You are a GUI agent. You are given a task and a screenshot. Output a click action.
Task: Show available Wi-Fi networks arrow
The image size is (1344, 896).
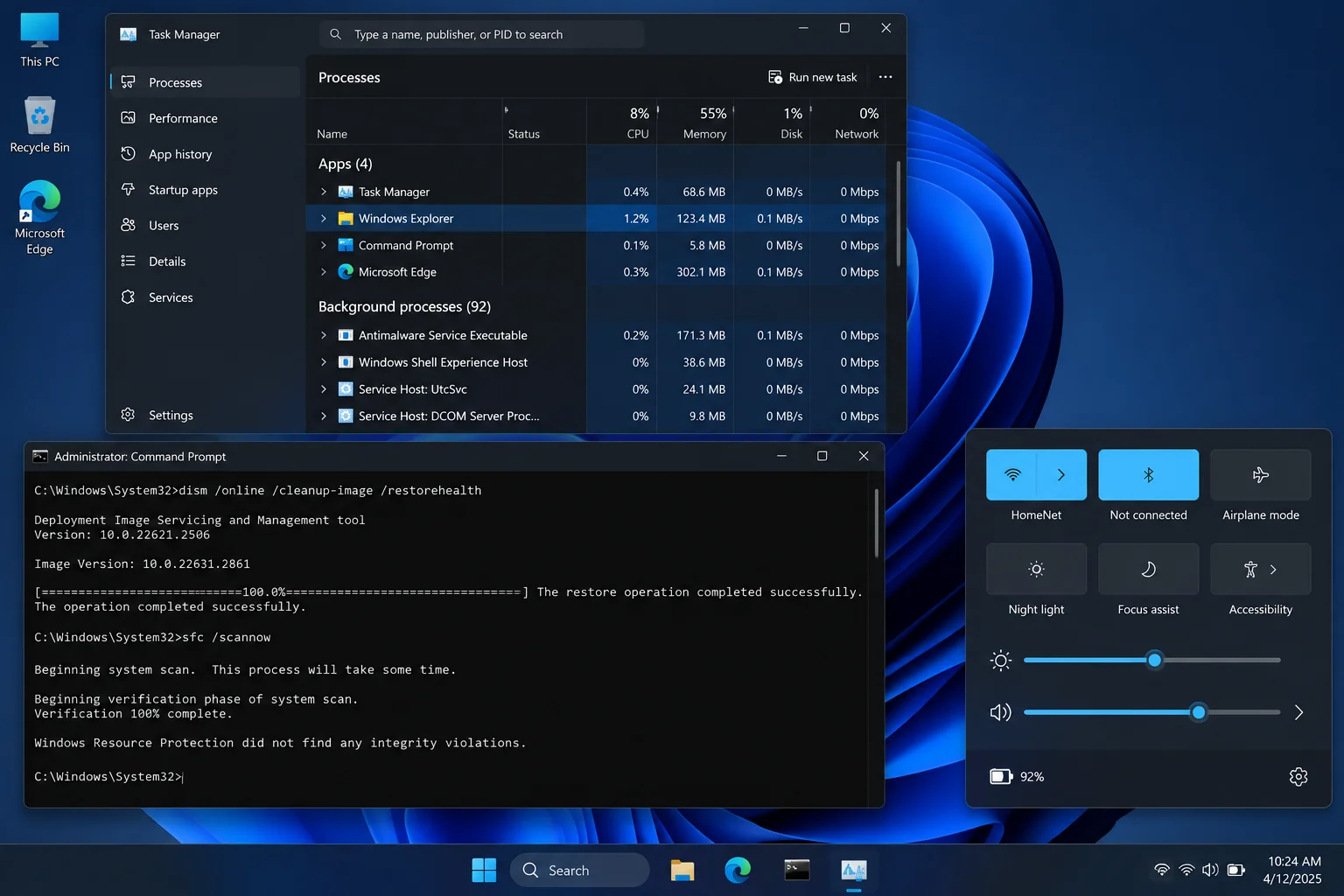(x=1061, y=475)
